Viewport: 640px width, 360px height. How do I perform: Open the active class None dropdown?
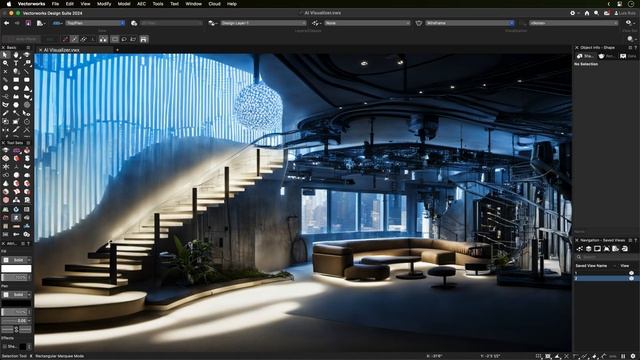tap(367, 23)
